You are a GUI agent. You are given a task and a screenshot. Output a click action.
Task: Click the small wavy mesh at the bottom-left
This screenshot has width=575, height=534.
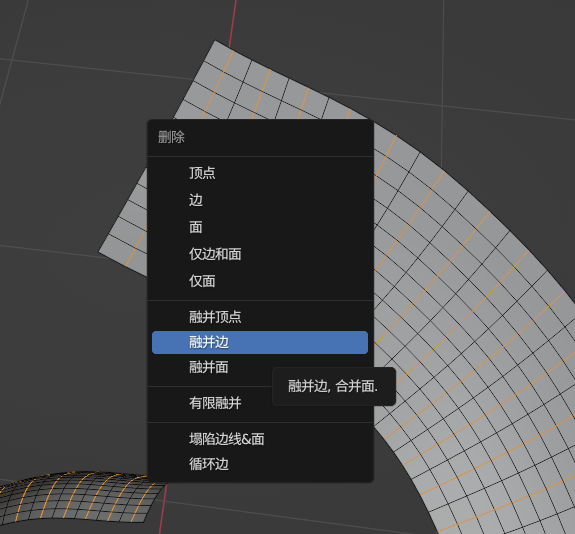coord(73,497)
